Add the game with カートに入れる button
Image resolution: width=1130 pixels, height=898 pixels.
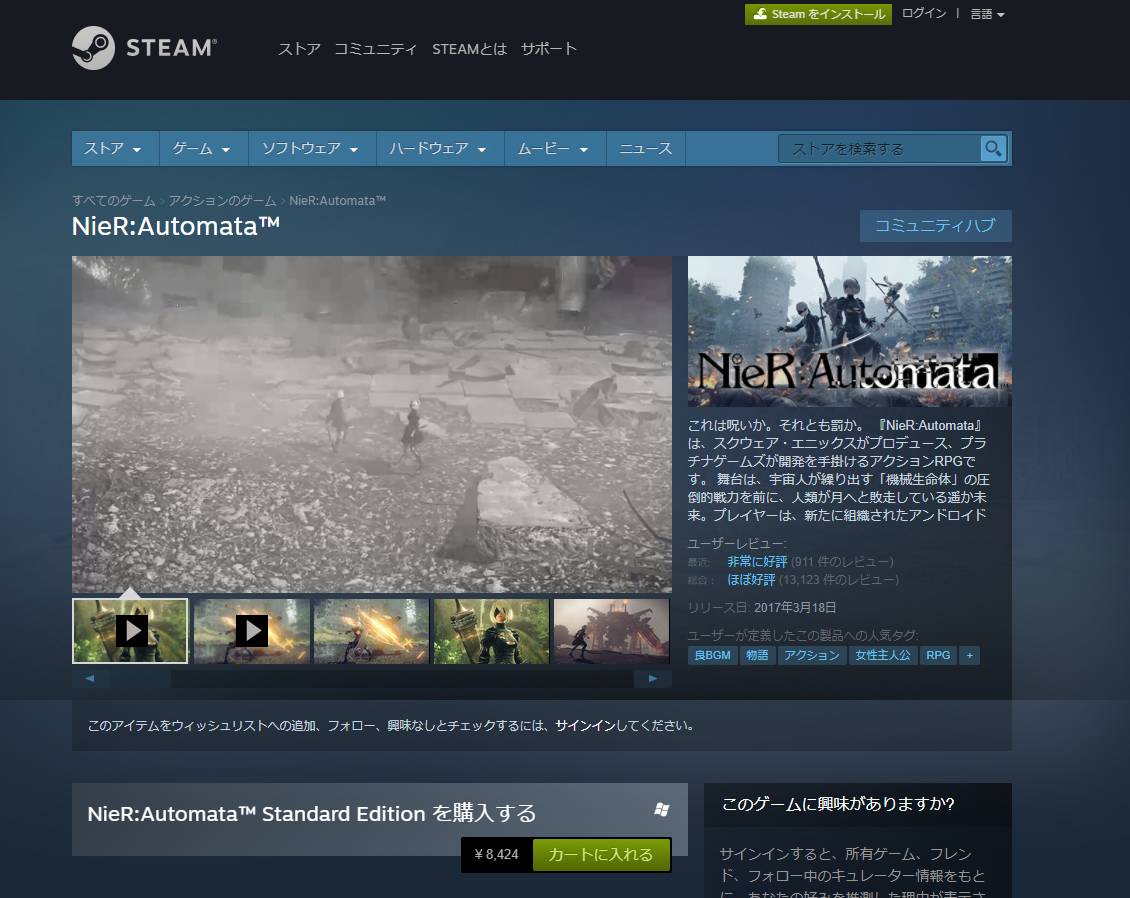[601, 855]
